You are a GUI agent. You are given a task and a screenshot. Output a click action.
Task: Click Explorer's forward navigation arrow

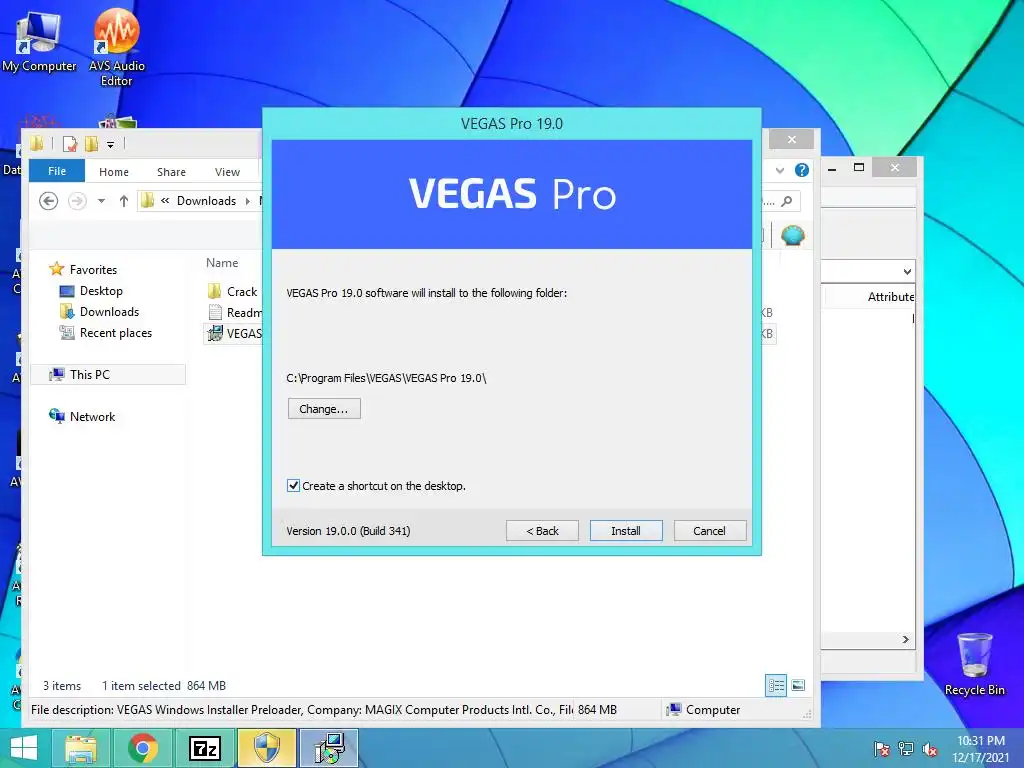coord(77,200)
